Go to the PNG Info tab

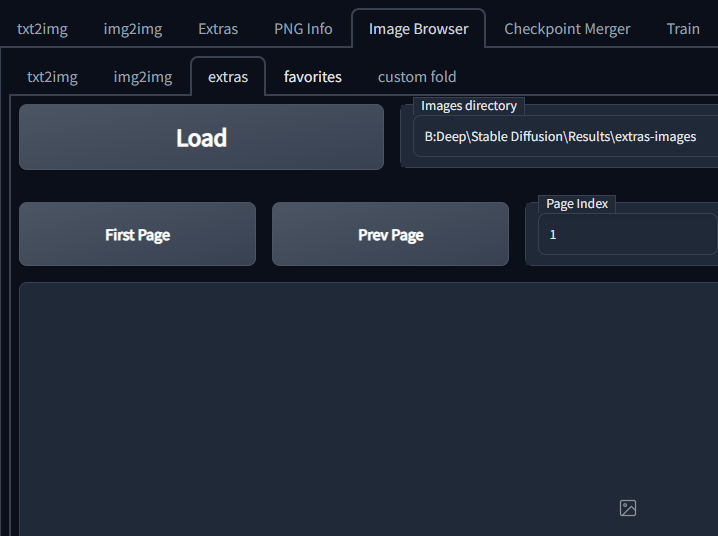click(303, 29)
